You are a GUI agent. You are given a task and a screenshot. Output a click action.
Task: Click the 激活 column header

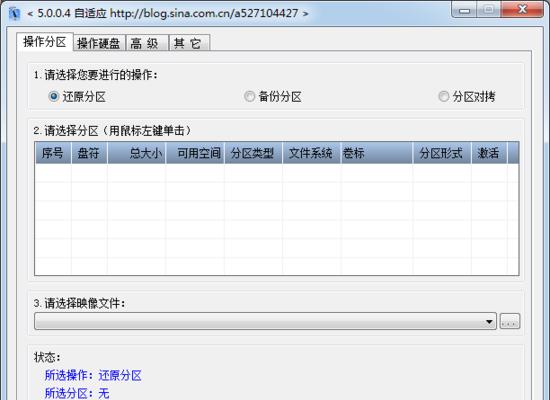tap(489, 153)
